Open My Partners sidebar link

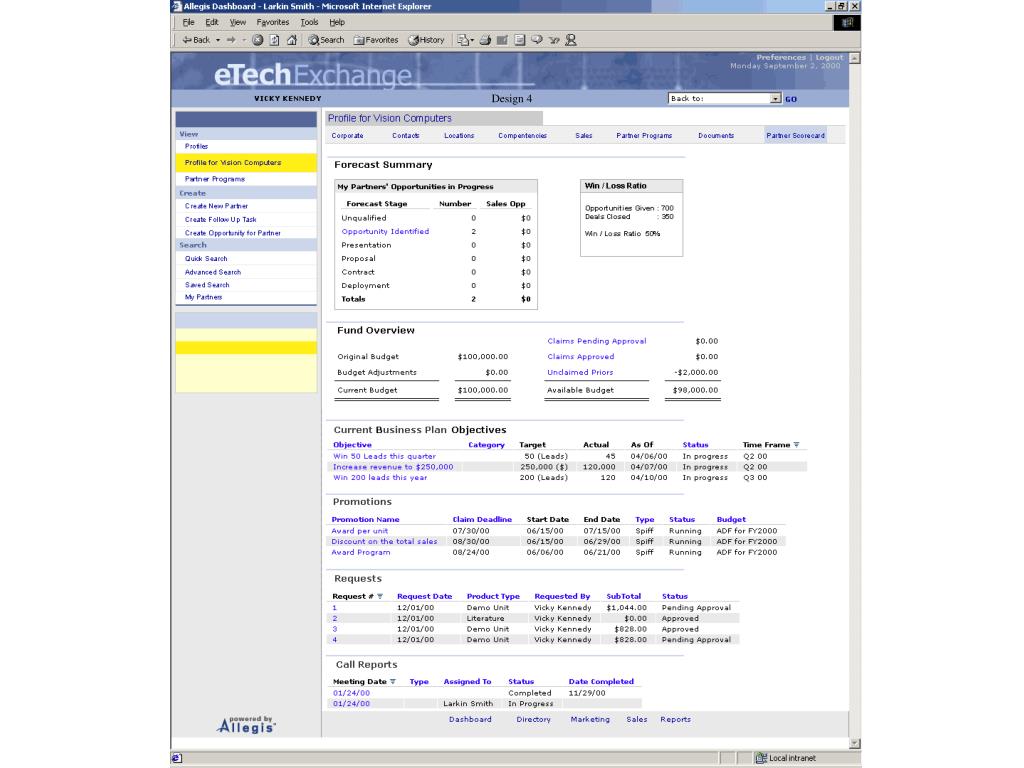[203, 297]
